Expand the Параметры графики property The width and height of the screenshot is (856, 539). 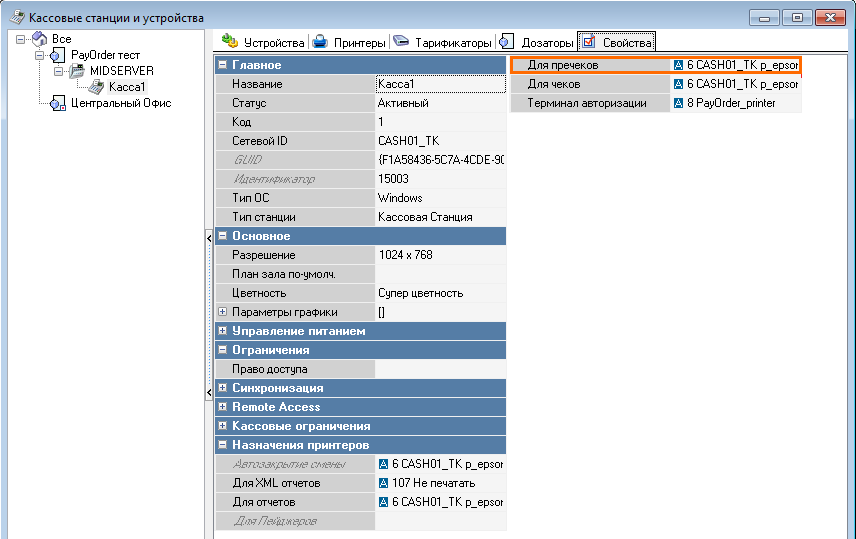(x=222, y=312)
